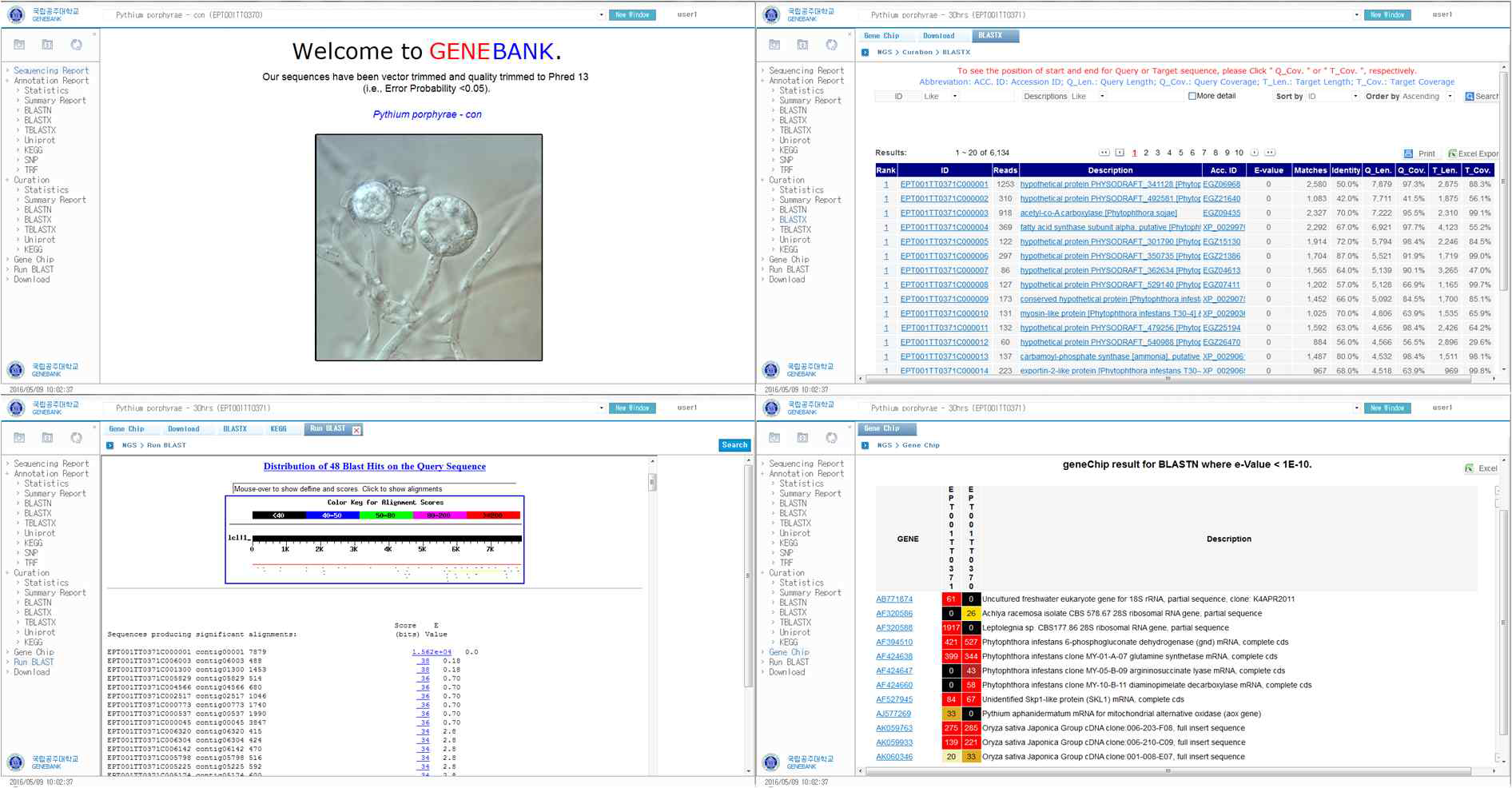Click the first folder icon in Run BLAST window
This screenshot has height=788, width=1512.
[x=19, y=437]
